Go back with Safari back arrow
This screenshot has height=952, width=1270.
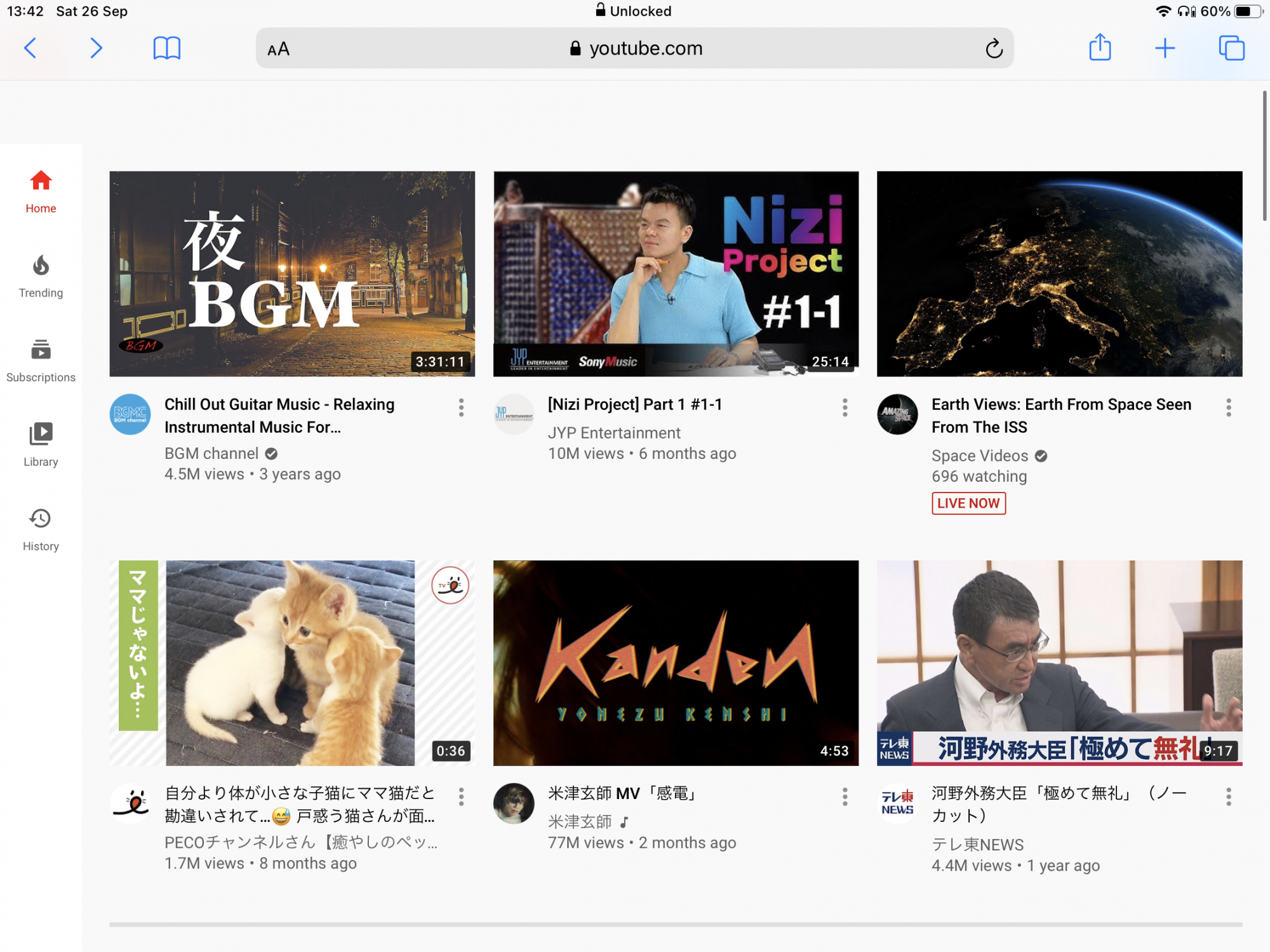click(30, 48)
